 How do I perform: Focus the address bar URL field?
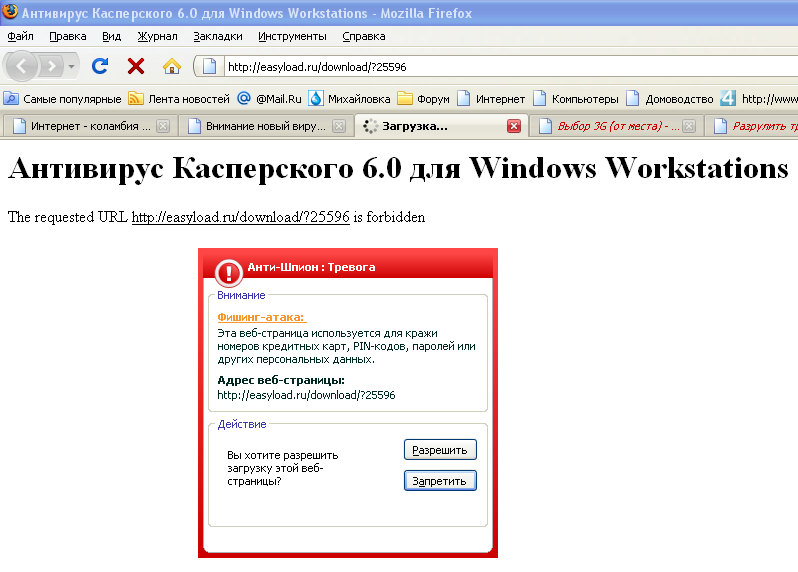pyautogui.click(x=509, y=67)
